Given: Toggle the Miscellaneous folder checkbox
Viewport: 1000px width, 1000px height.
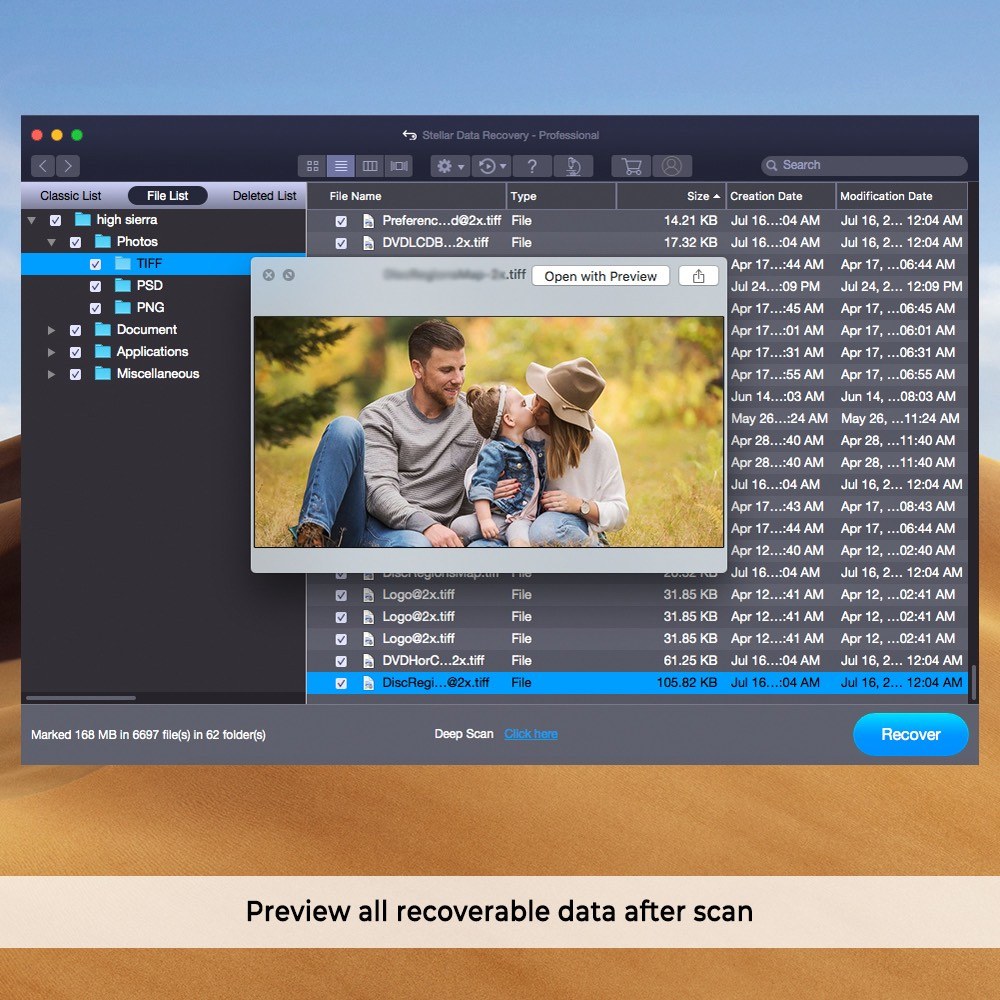Looking at the screenshot, I should click(x=75, y=374).
